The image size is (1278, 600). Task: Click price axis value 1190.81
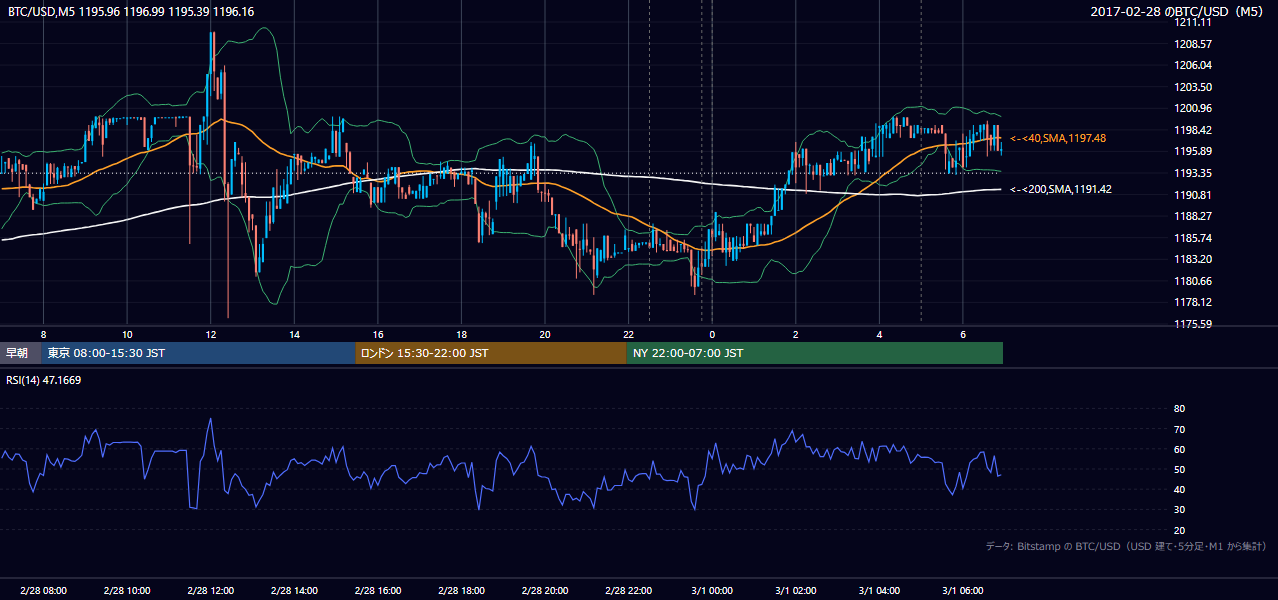click(x=1193, y=195)
